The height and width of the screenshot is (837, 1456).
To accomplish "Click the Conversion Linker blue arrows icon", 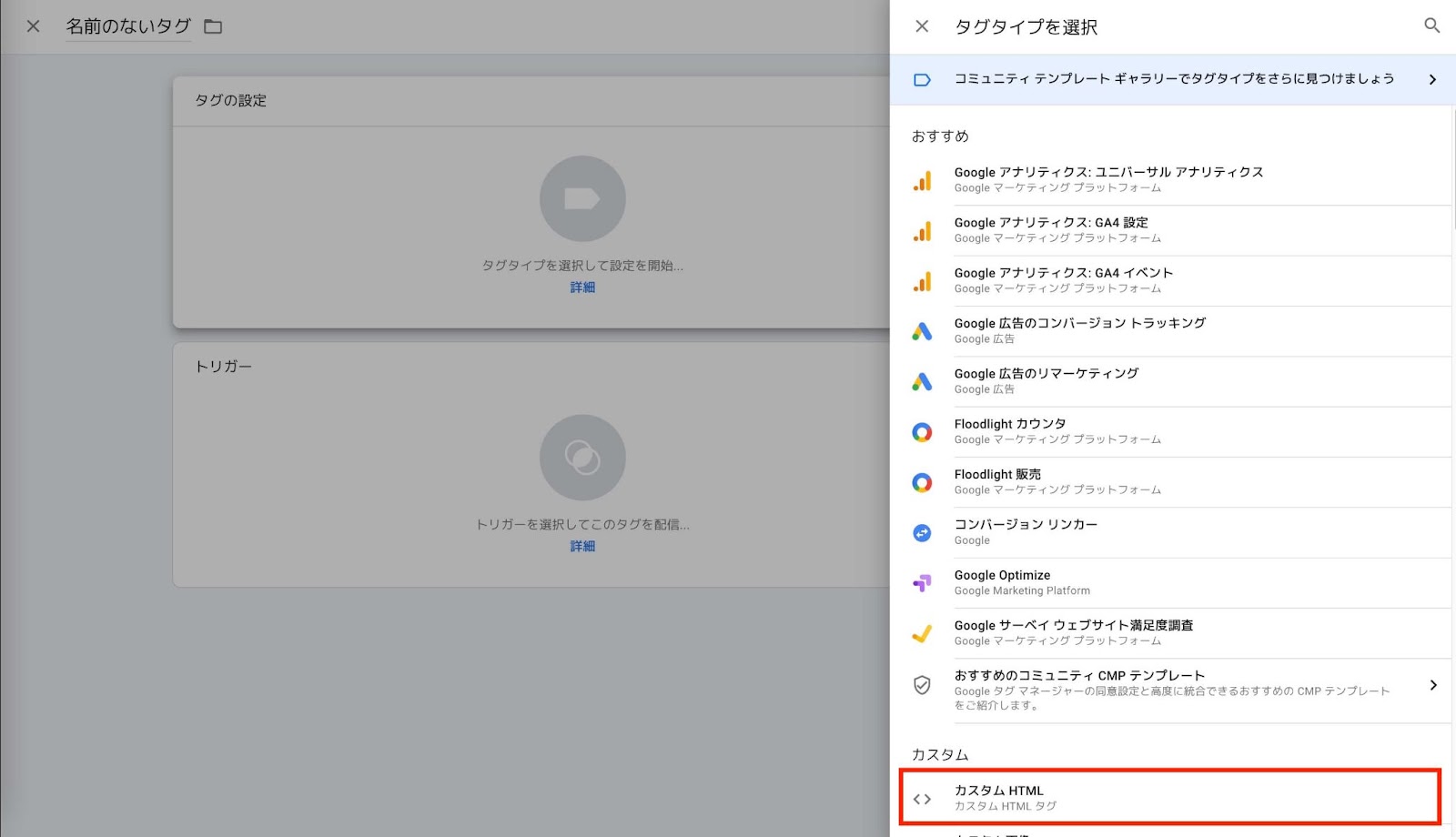I will point(922,533).
